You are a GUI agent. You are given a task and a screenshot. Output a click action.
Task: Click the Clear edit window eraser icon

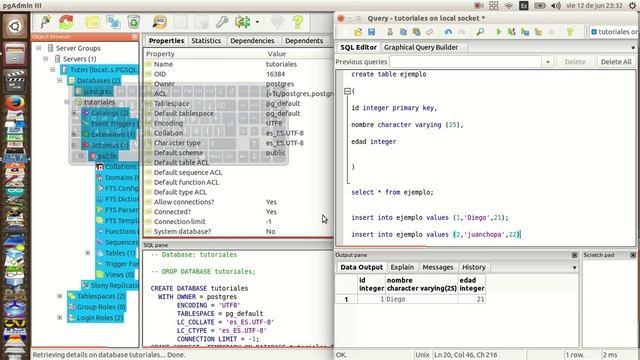pos(429,32)
